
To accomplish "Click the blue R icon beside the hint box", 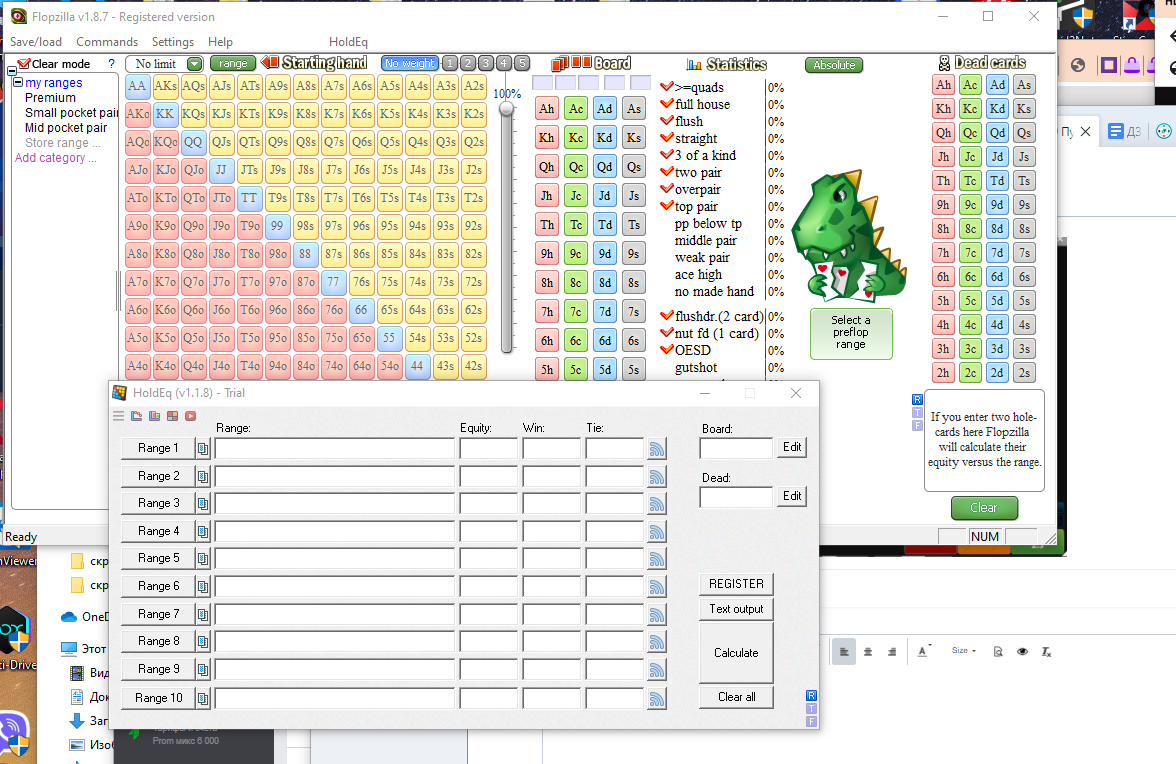I will click(917, 400).
